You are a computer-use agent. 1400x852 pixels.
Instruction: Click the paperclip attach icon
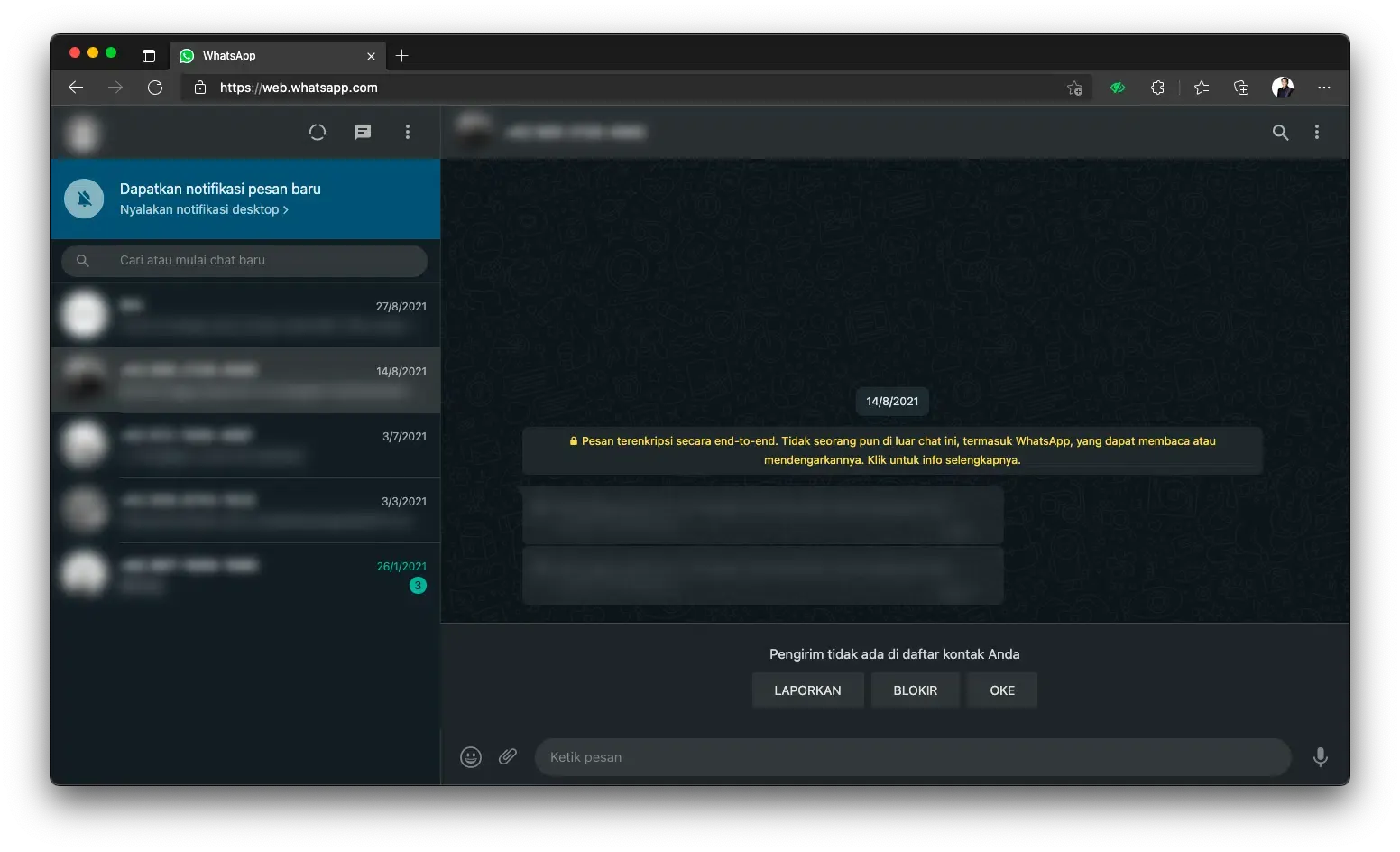[508, 756]
